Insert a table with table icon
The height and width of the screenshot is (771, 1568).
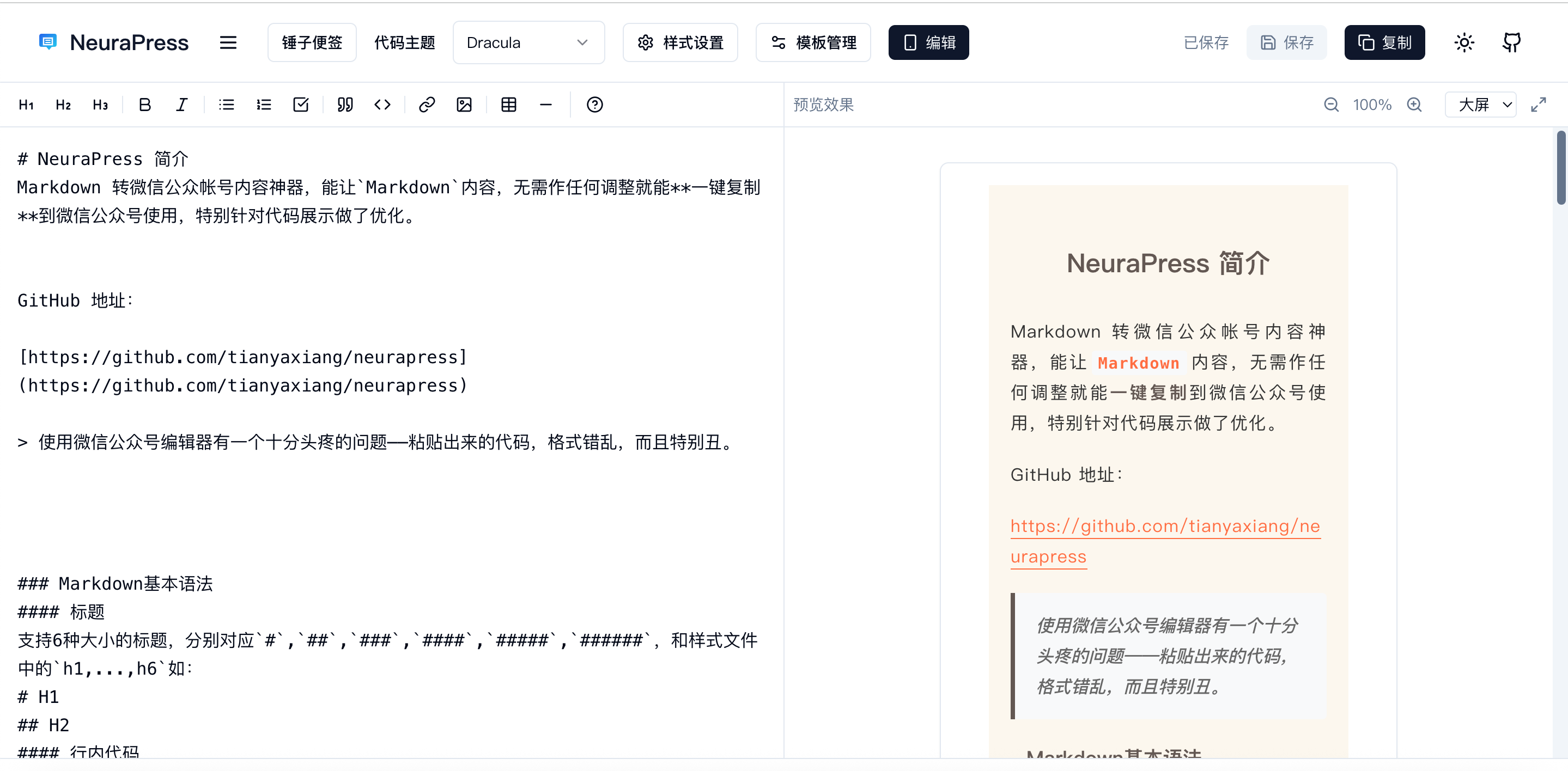[x=508, y=105]
